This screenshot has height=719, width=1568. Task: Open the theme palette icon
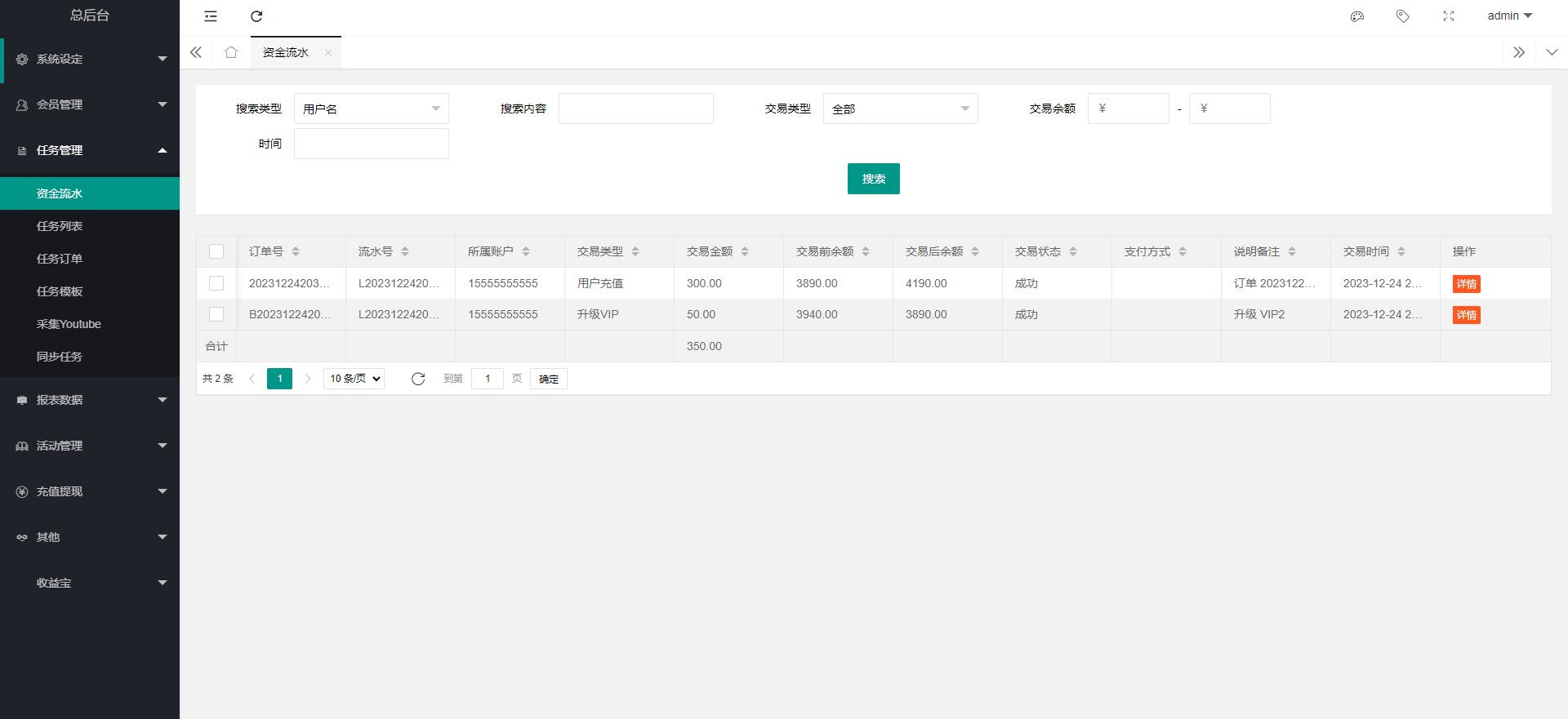1357,16
